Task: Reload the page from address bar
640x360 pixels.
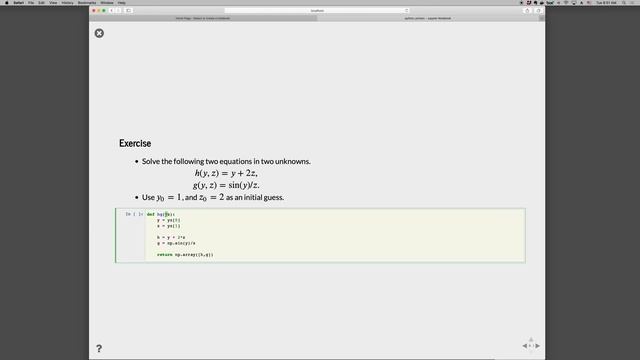Action: pyautogui.click(x=406, y=11)
